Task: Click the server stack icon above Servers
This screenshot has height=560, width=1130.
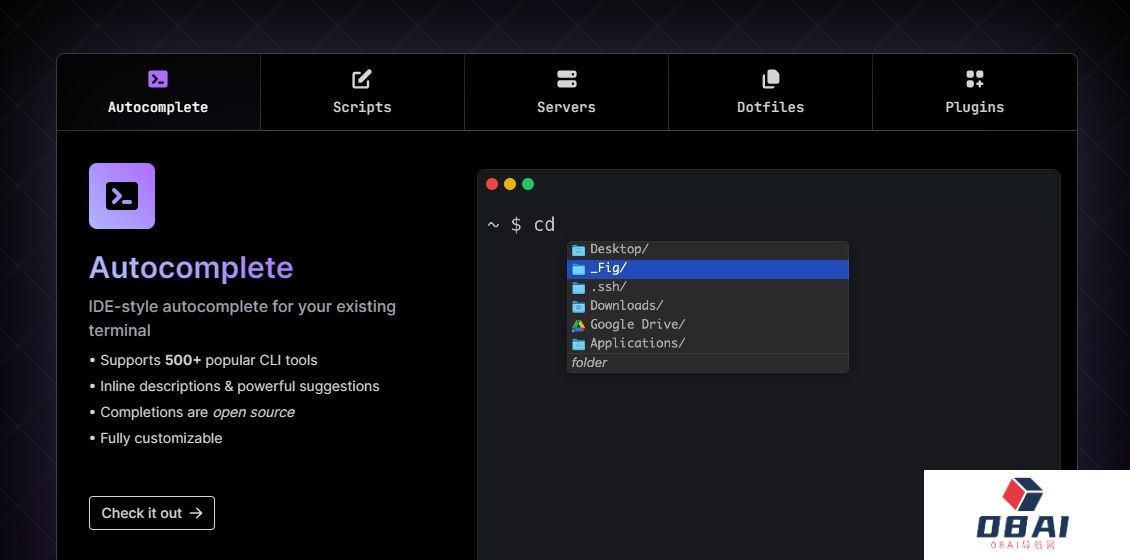Action: (x=566, y=79)
